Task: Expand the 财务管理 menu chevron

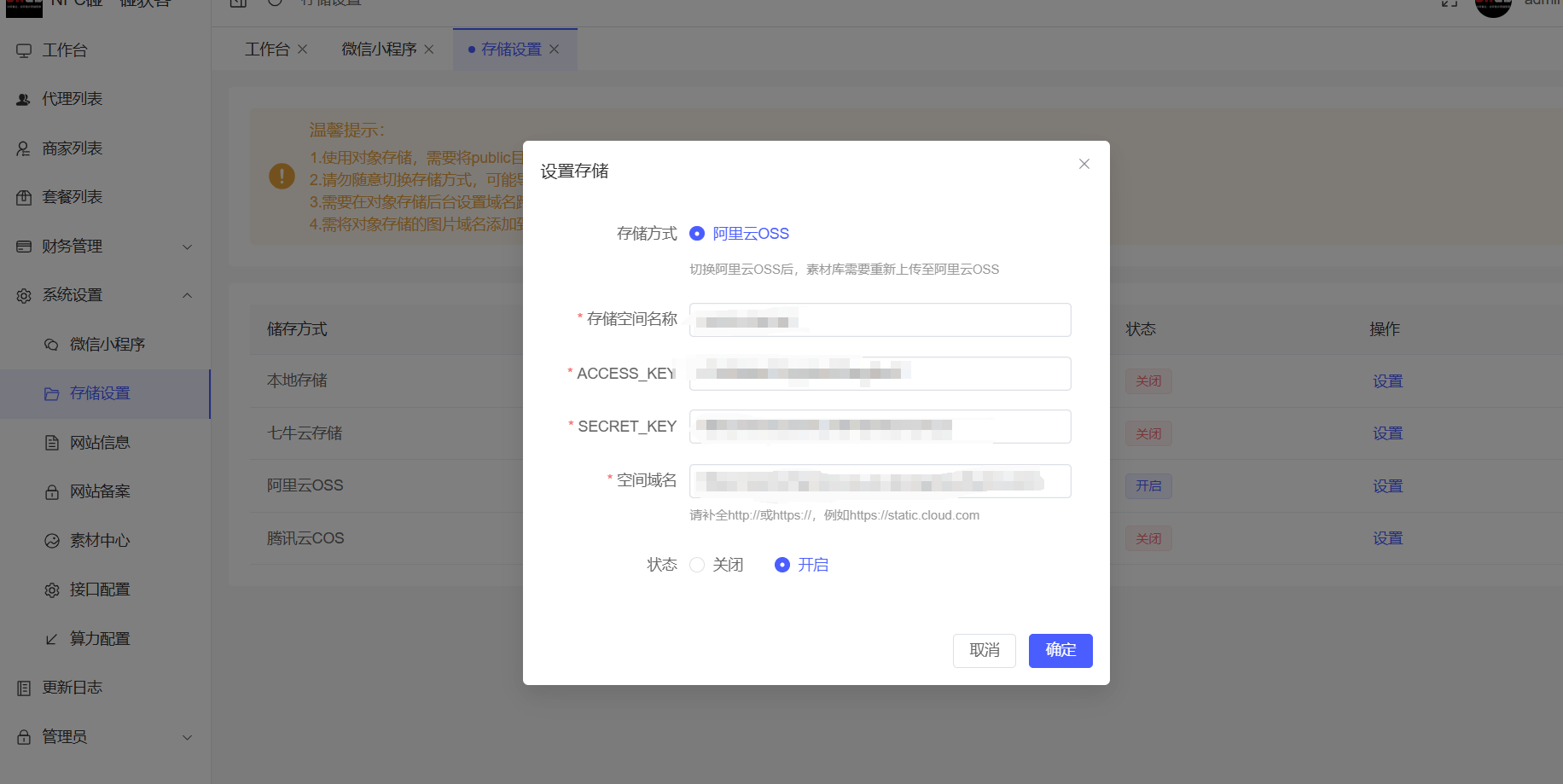Action: (188, 247)
